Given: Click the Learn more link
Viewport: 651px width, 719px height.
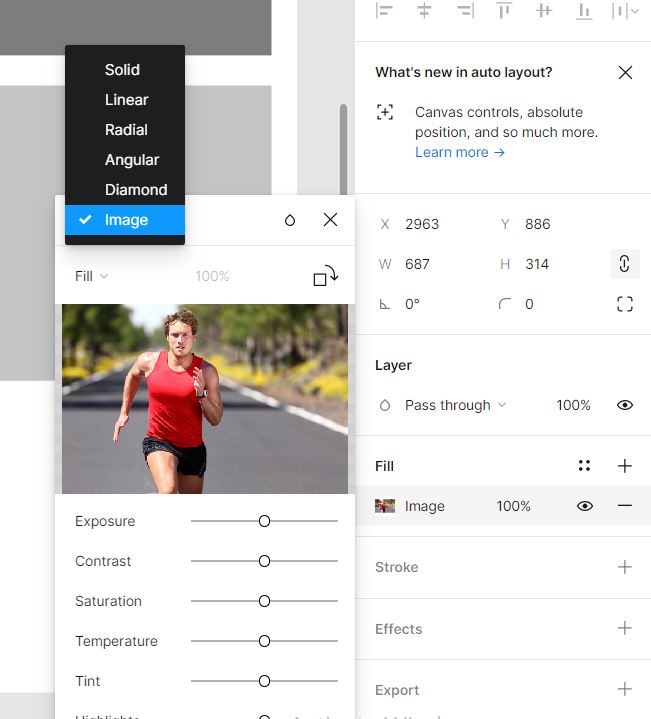Looking at the screenshot, I should click(460, 152).
